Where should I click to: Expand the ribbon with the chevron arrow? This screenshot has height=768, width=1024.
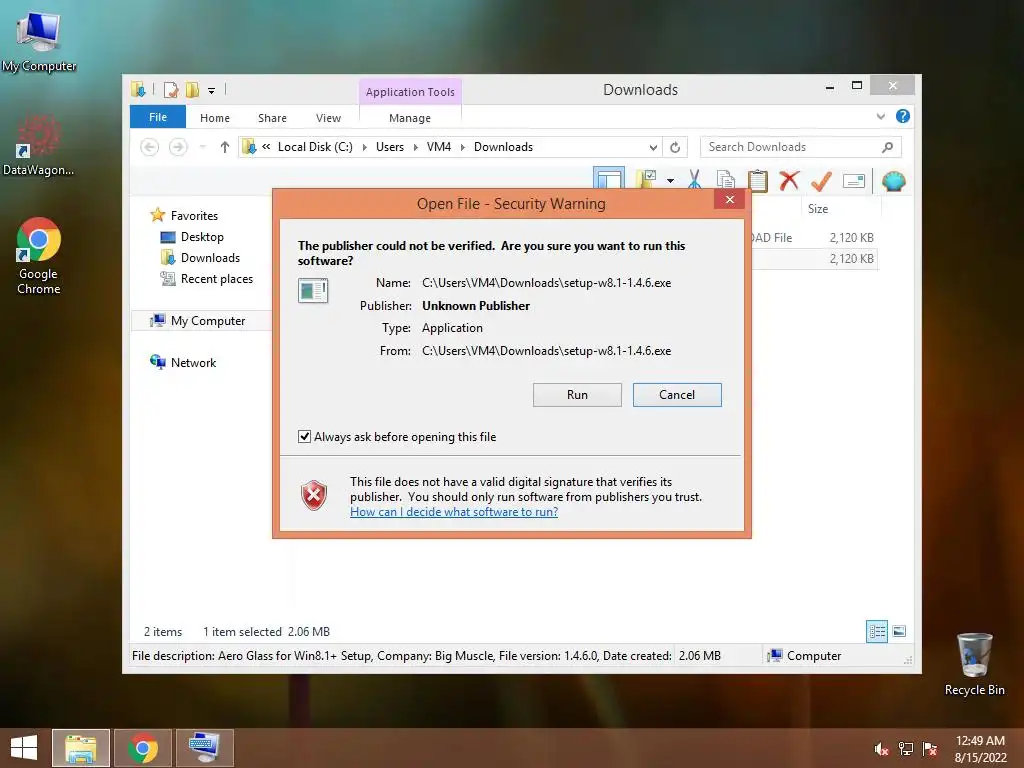[x=880, y=117]
